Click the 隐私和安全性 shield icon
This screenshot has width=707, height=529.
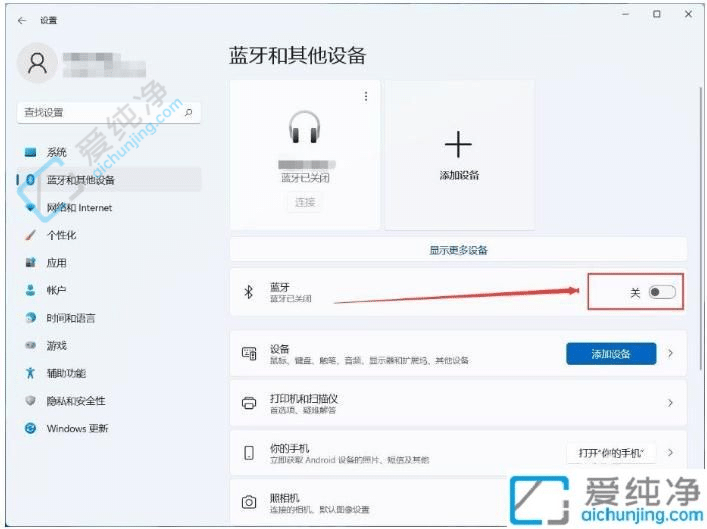click(x=31, y=400)
